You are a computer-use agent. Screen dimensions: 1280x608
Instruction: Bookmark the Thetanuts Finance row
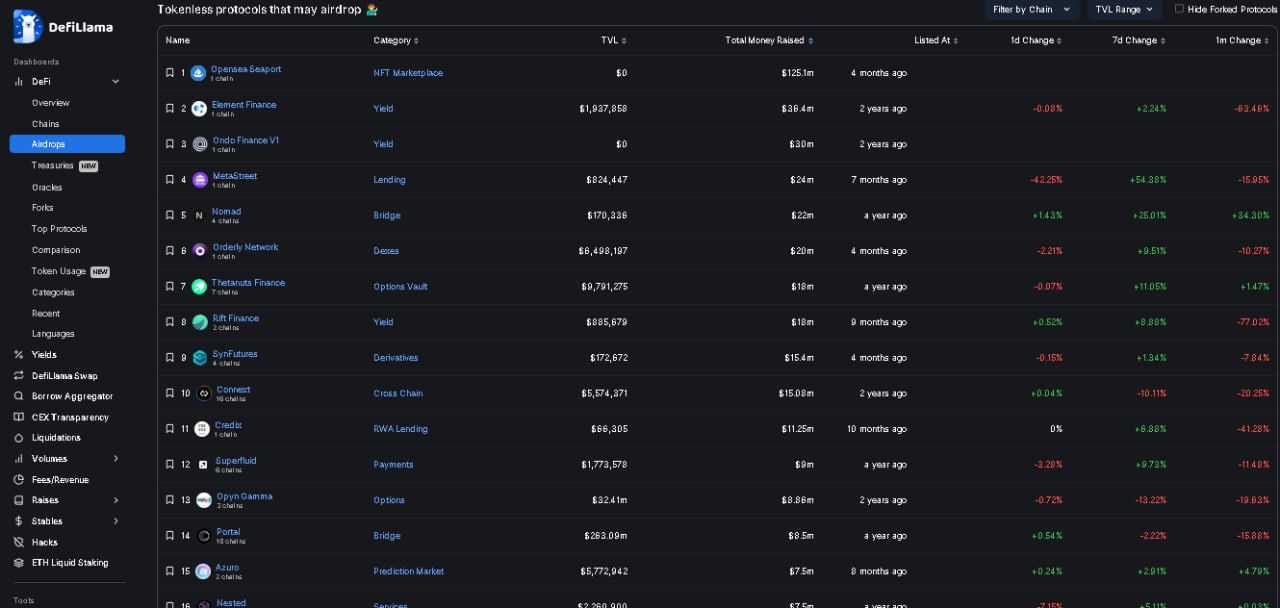170,287
